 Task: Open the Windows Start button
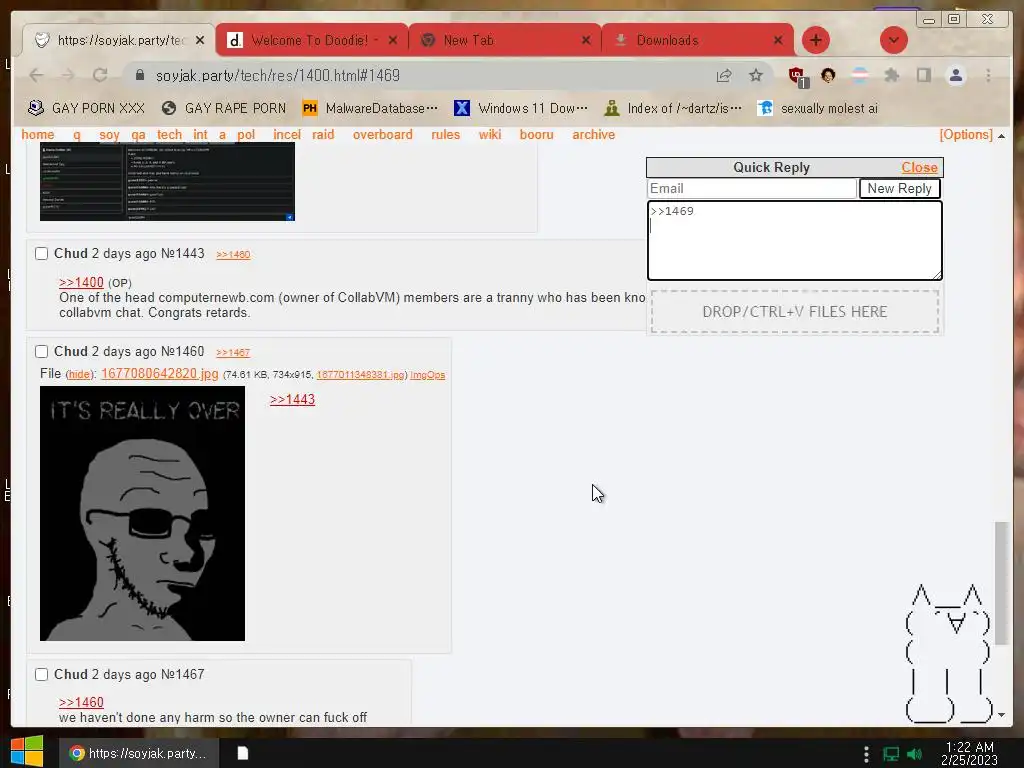27,752
